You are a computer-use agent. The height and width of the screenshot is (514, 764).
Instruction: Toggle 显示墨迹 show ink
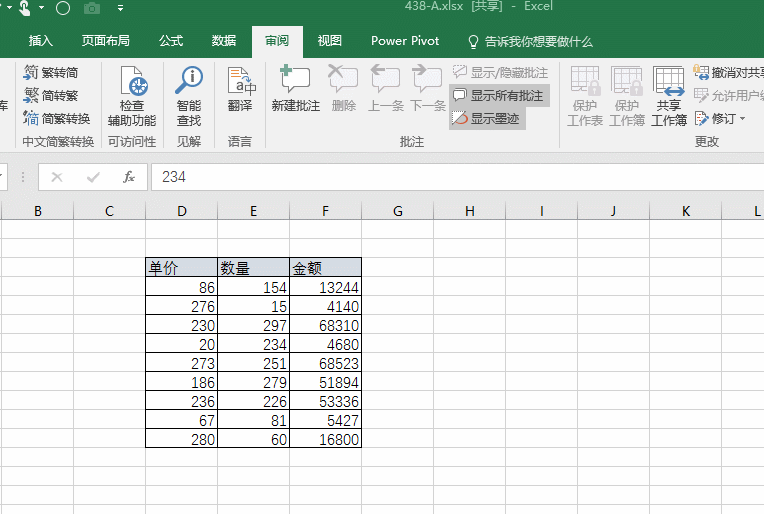click(x=487, y=118)
